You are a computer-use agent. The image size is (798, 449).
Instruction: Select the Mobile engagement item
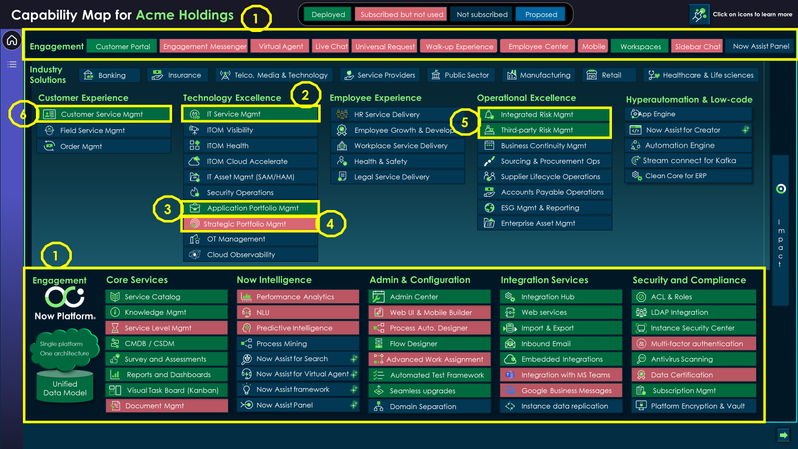pos(593,46)
